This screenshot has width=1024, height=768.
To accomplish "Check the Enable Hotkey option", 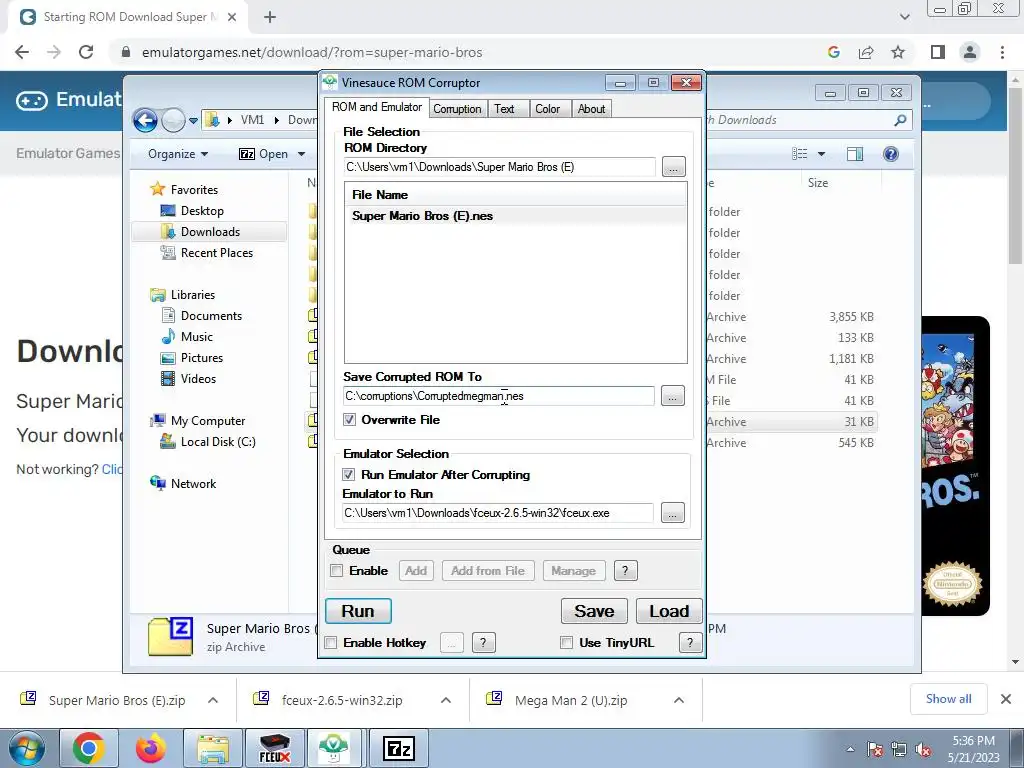I will tap(331, 643).
